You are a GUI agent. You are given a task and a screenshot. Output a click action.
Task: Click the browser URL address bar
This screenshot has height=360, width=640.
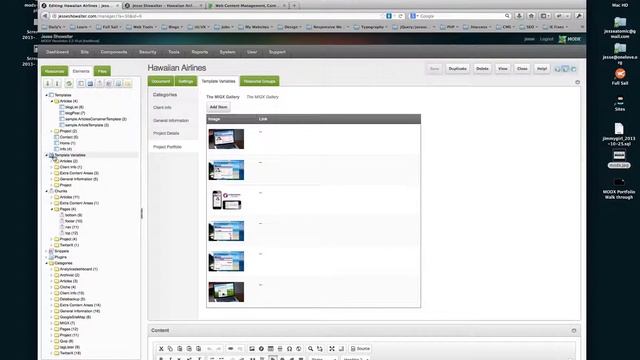tap(216, 16)
